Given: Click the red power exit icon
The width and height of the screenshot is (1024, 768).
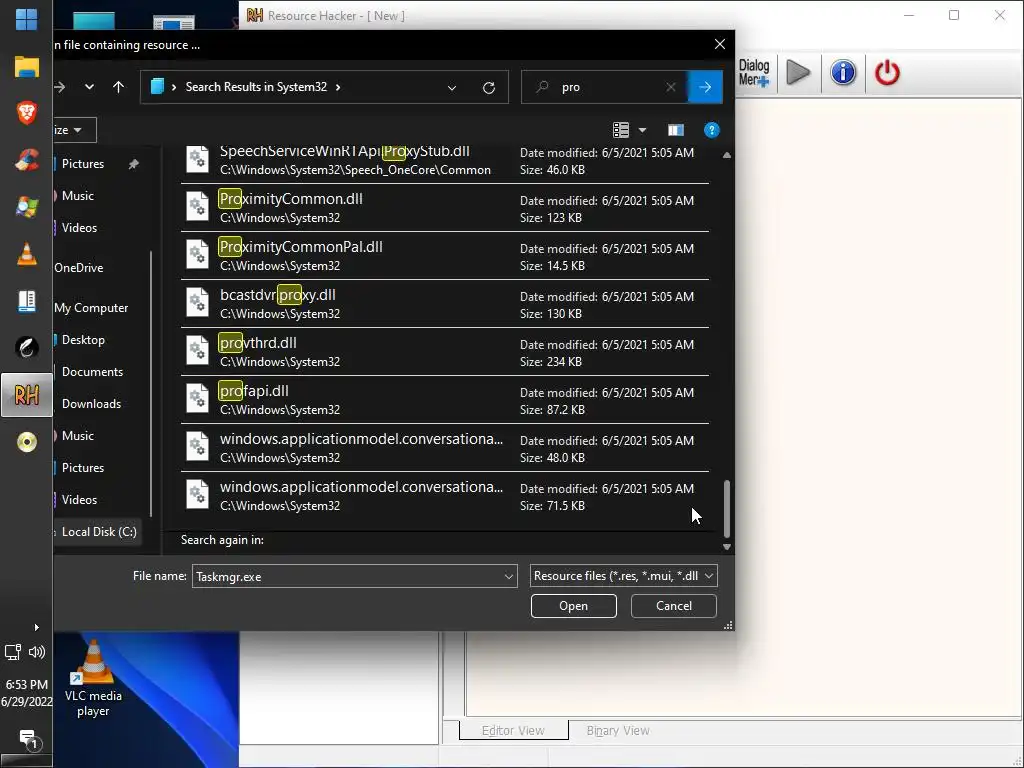Looking at the screenshot, I should (x=887, y=72).
